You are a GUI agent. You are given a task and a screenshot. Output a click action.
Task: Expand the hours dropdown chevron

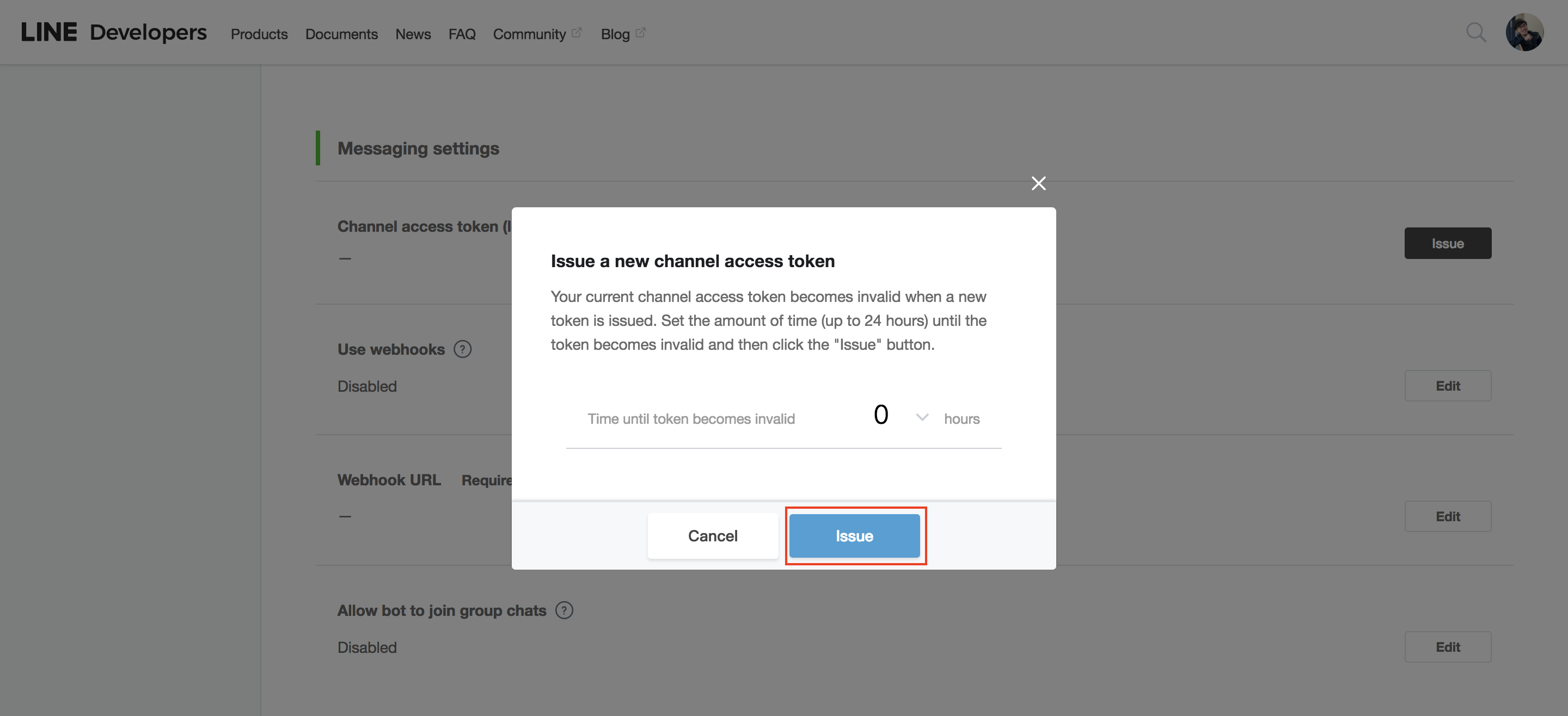pos(922,417)
